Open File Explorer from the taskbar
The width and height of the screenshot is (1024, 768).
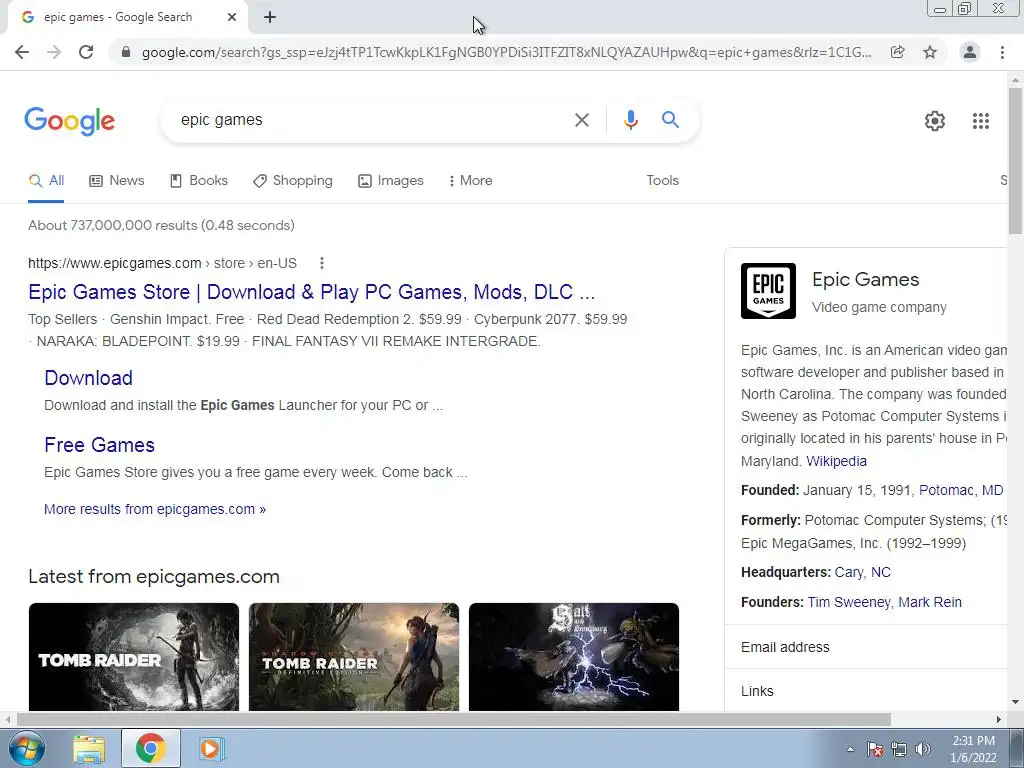pos(89,749)
